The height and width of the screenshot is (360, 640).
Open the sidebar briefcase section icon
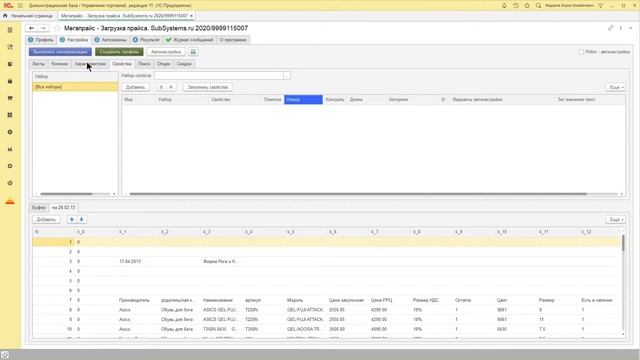pos(10,81)
